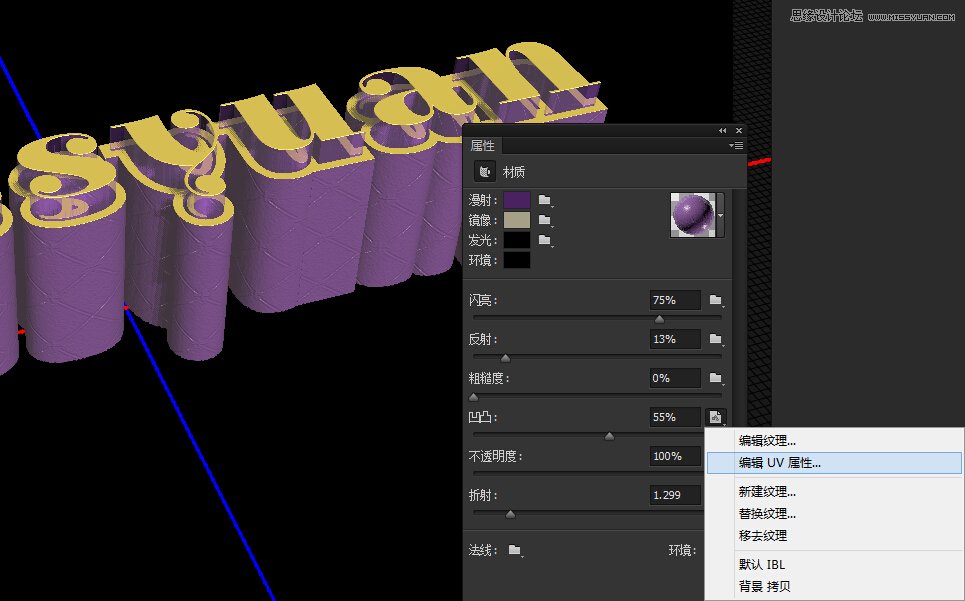Click the 漫射 purple diffuse color swatch
This screenshot has width=965, height=601.
[517, 199]
